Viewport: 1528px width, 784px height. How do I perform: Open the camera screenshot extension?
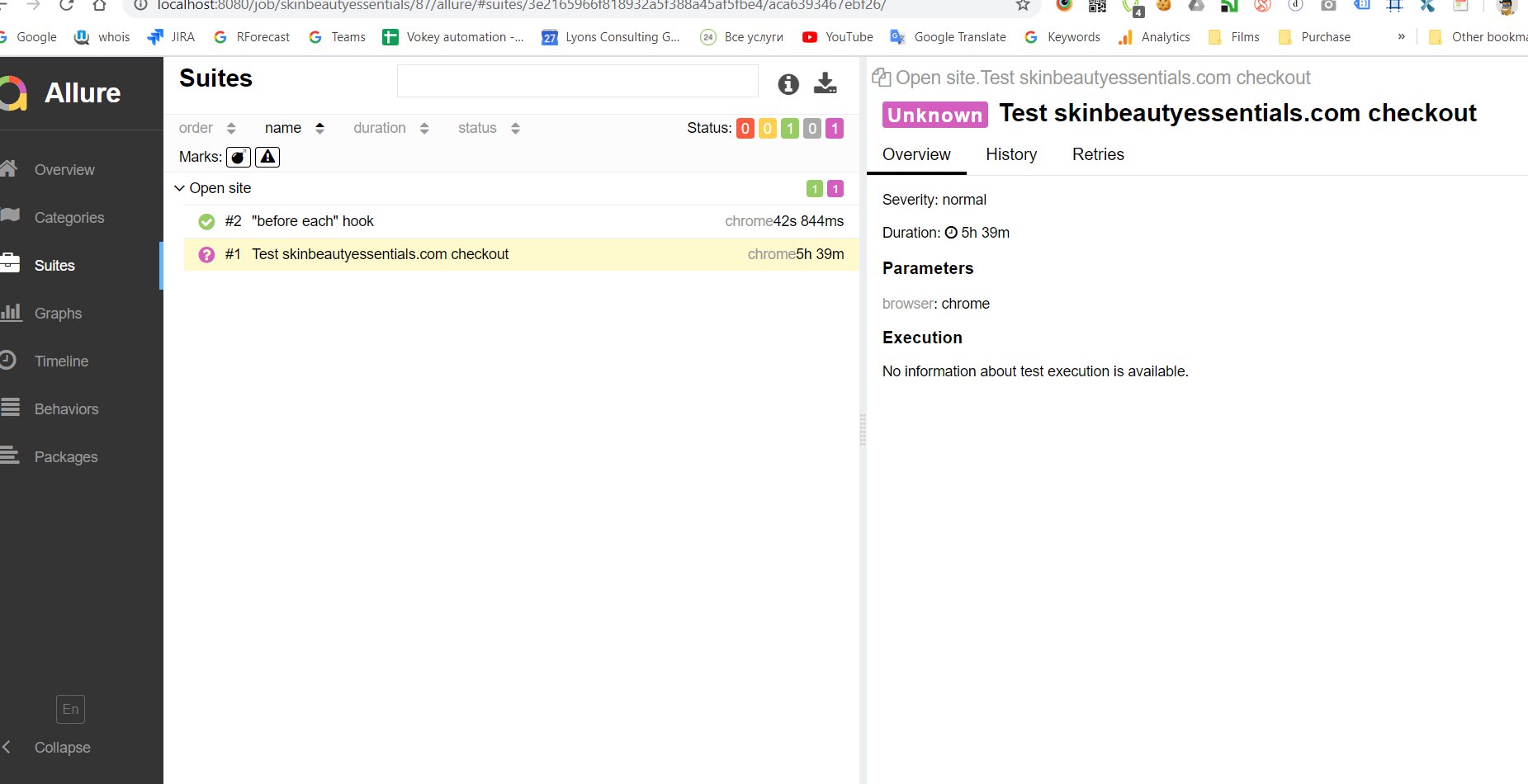tap(1328, 6)
